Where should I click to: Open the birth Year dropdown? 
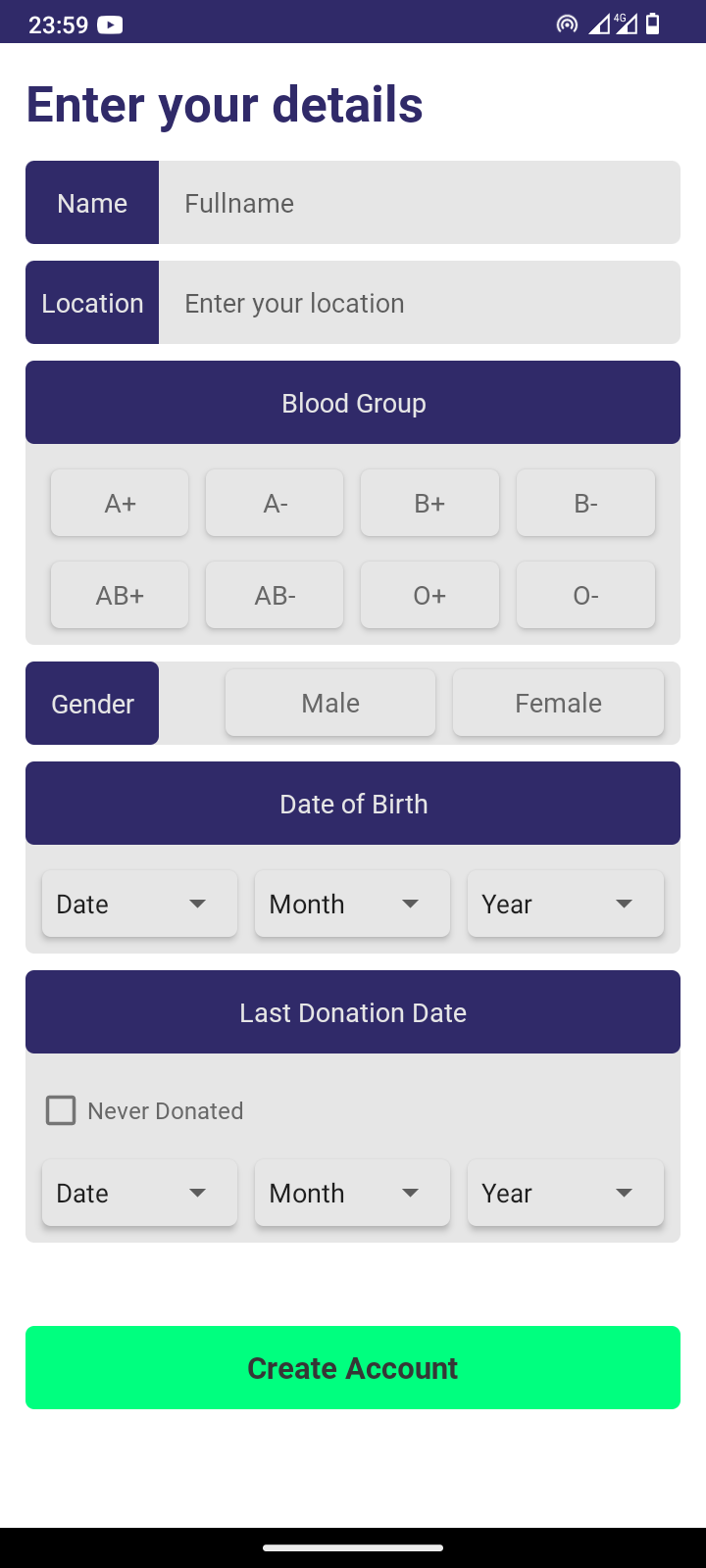(x=565, y=904)
